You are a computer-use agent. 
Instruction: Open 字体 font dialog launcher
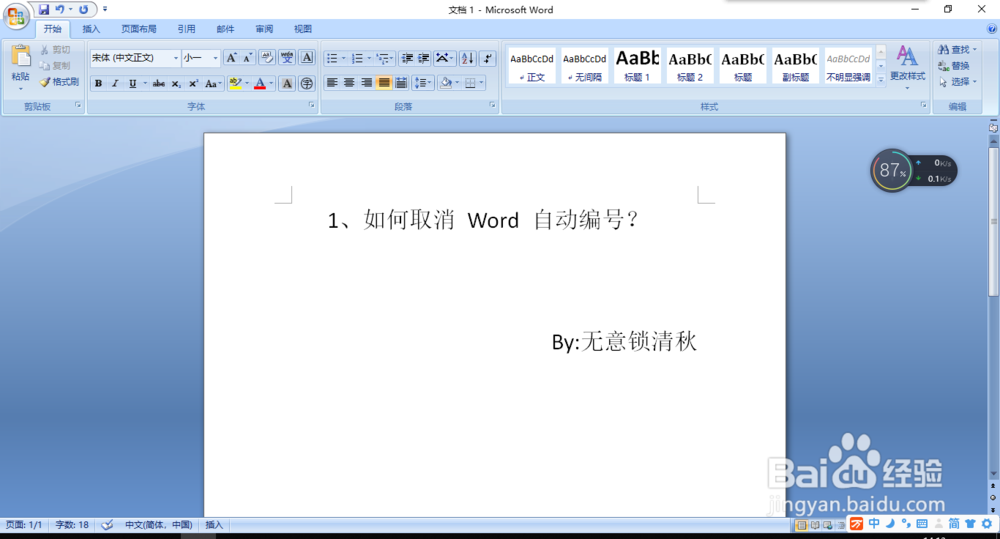312,105
